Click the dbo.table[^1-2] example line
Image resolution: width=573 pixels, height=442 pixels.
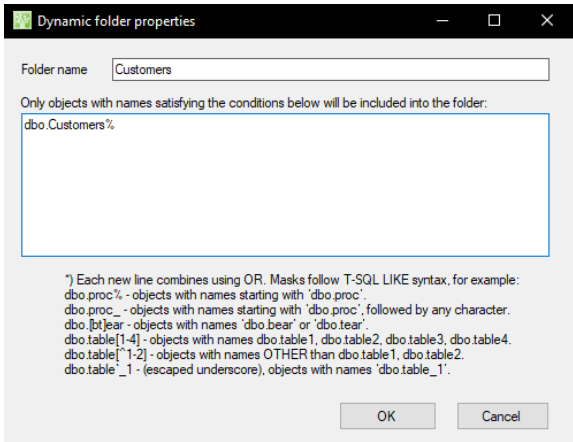(x=264, y=355)
